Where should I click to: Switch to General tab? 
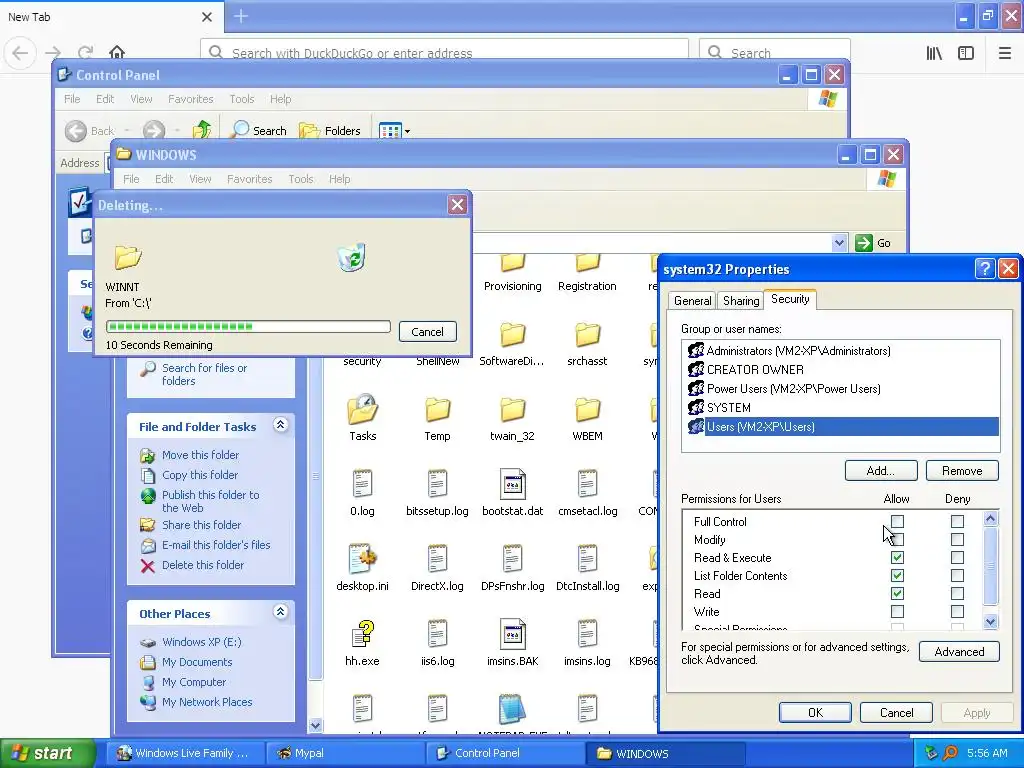click(692, 300)
